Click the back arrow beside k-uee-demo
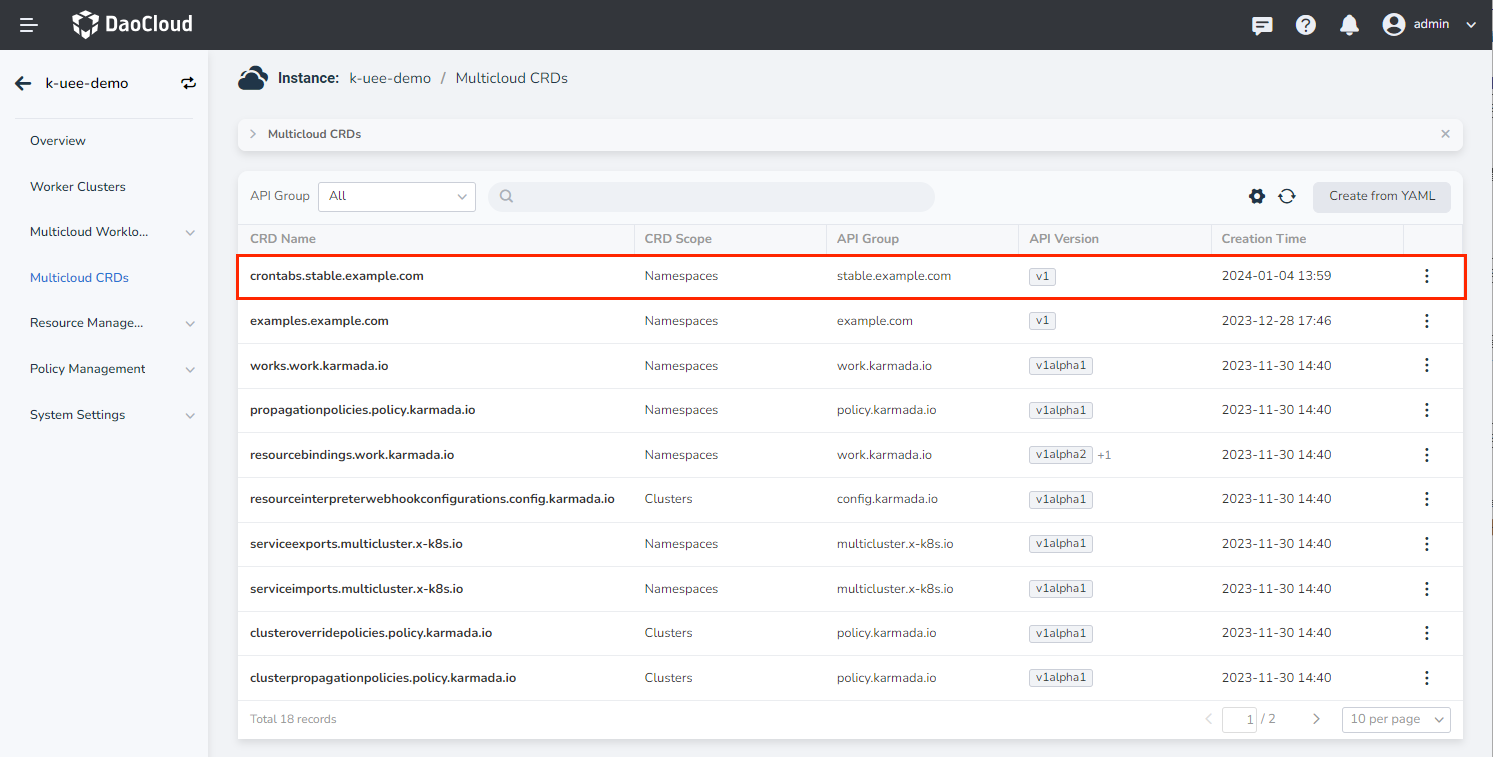Image resolution: width=1493 pixels, height=757 pixels. 23,84
